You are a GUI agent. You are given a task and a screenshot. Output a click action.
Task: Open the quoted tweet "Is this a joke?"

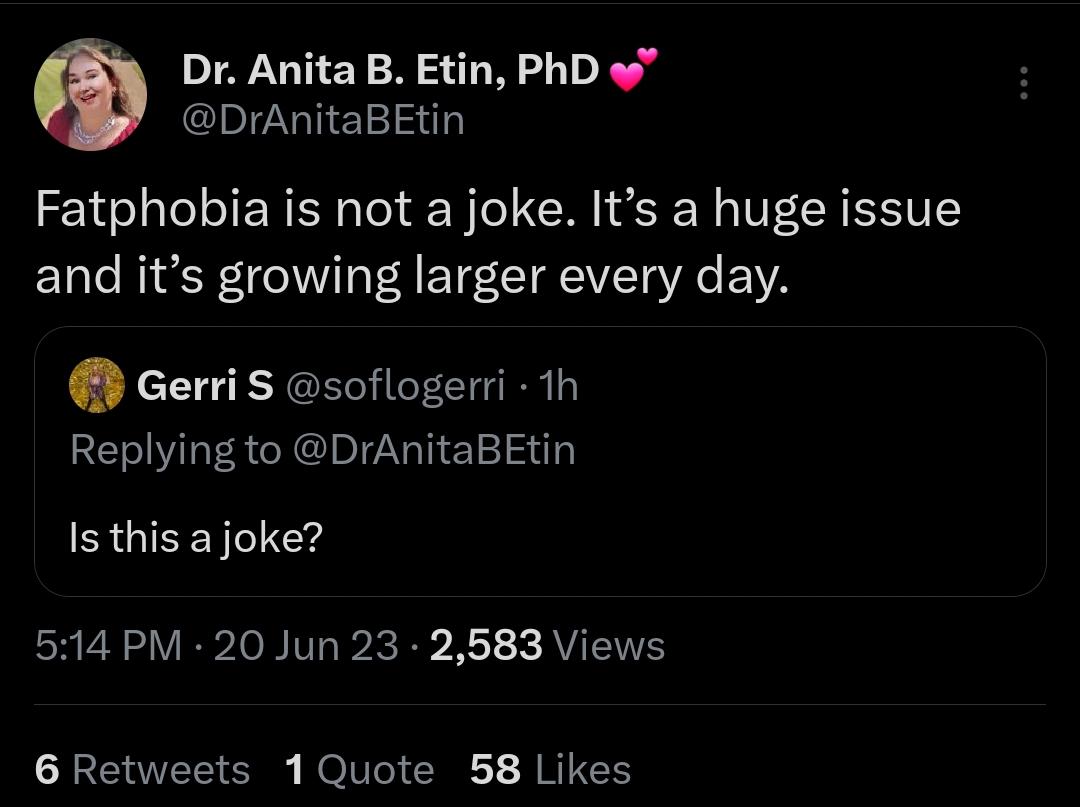195,538
